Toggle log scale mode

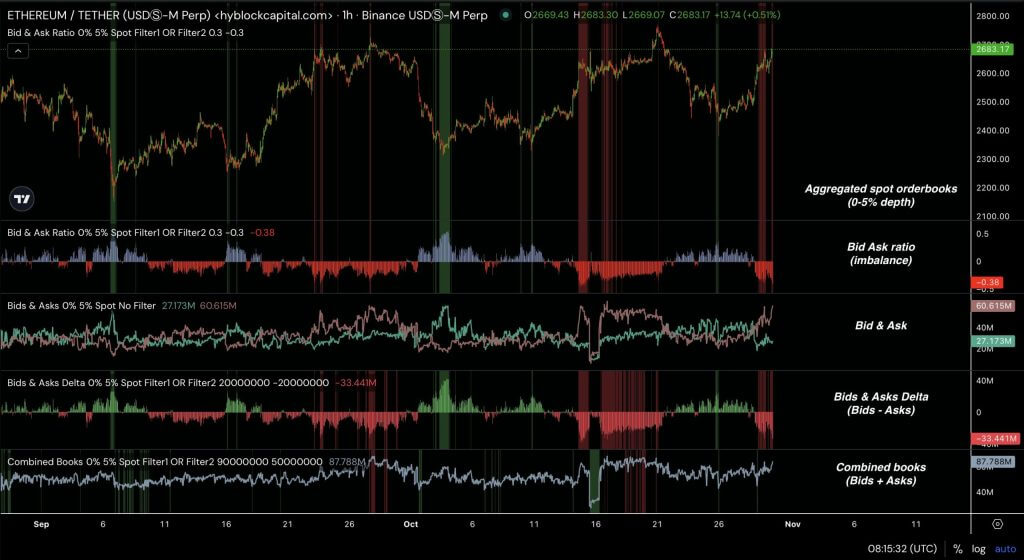point(978,549)
